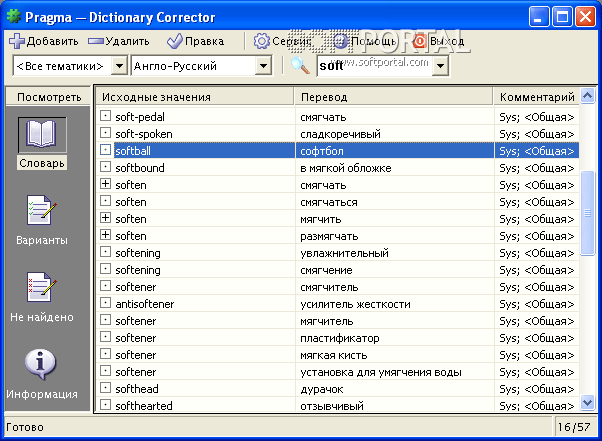This screenshot has height=441, width=602.
Task: Expand soften row translated мягчить
Action: pos(105,218)
